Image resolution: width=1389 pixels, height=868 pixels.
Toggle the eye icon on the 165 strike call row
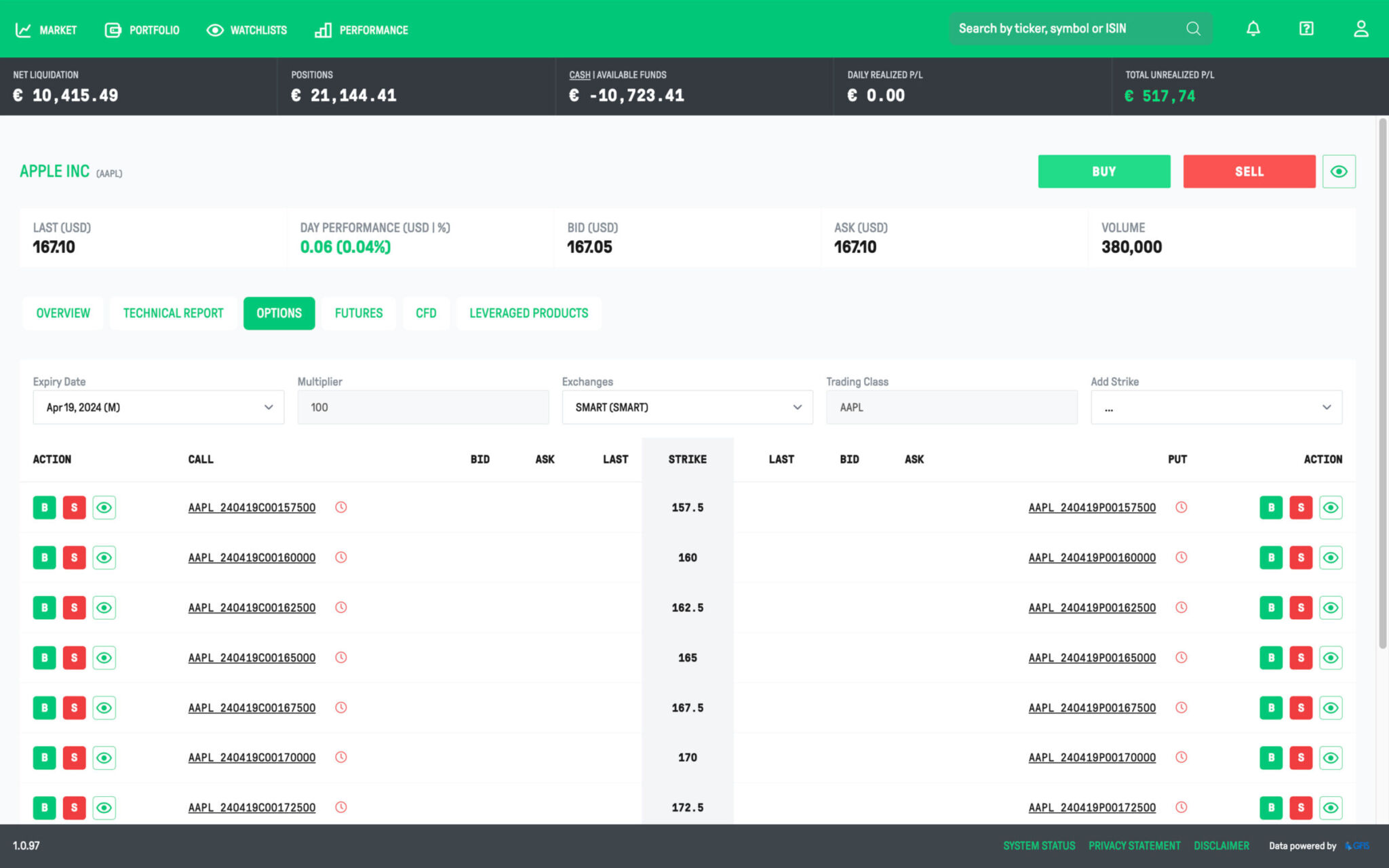tap(104, 657)
